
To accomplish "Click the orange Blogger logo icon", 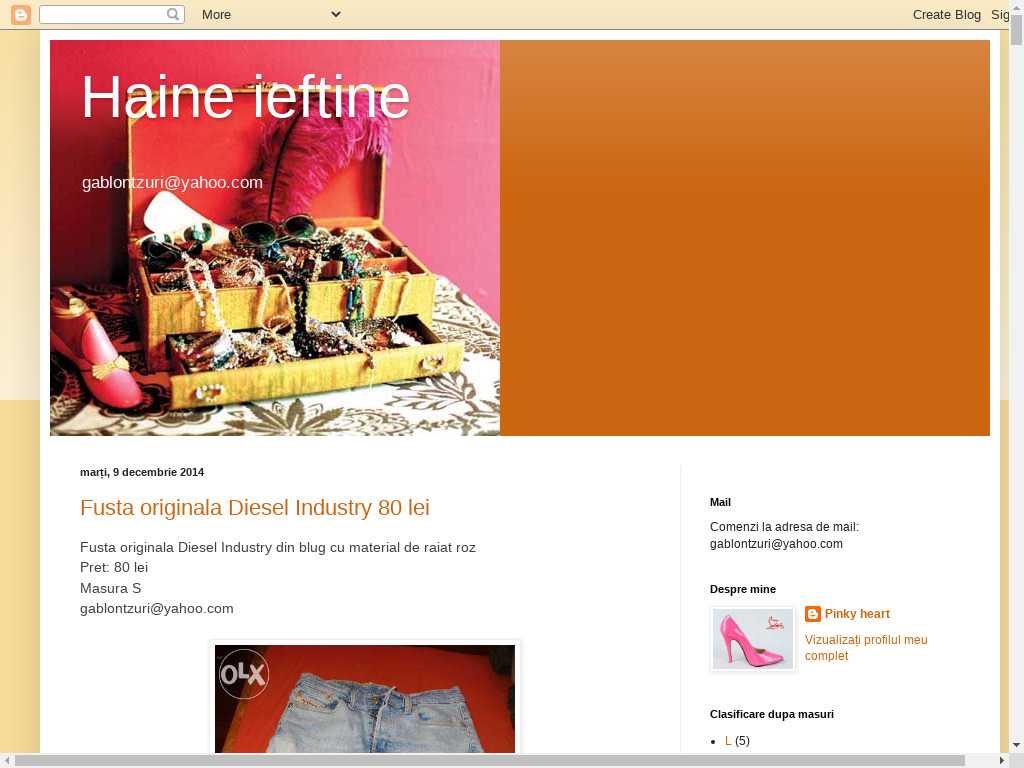I will click(x=21, y=14).
